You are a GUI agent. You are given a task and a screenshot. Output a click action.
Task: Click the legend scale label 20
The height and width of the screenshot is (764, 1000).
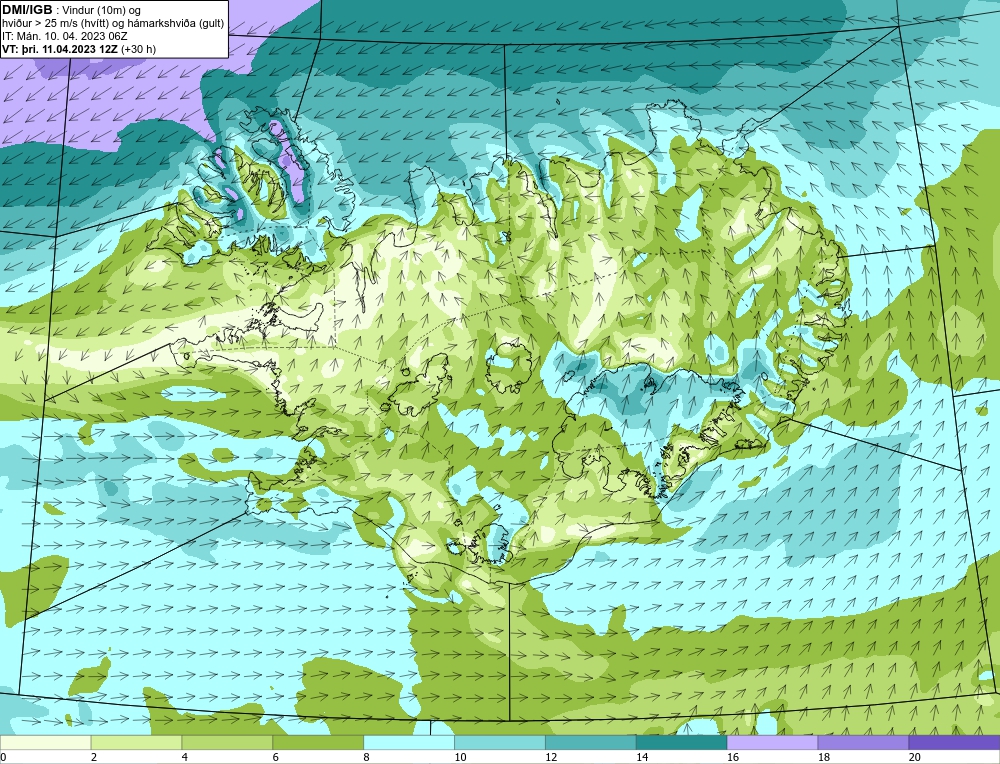click(x=914, y=757)
